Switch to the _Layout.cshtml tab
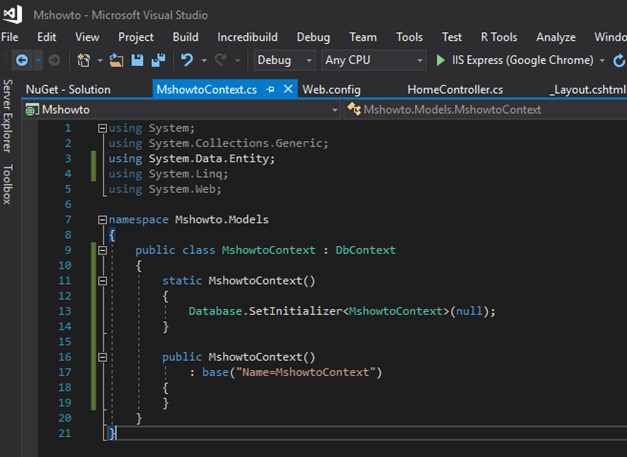 click(x=588, y=90)
